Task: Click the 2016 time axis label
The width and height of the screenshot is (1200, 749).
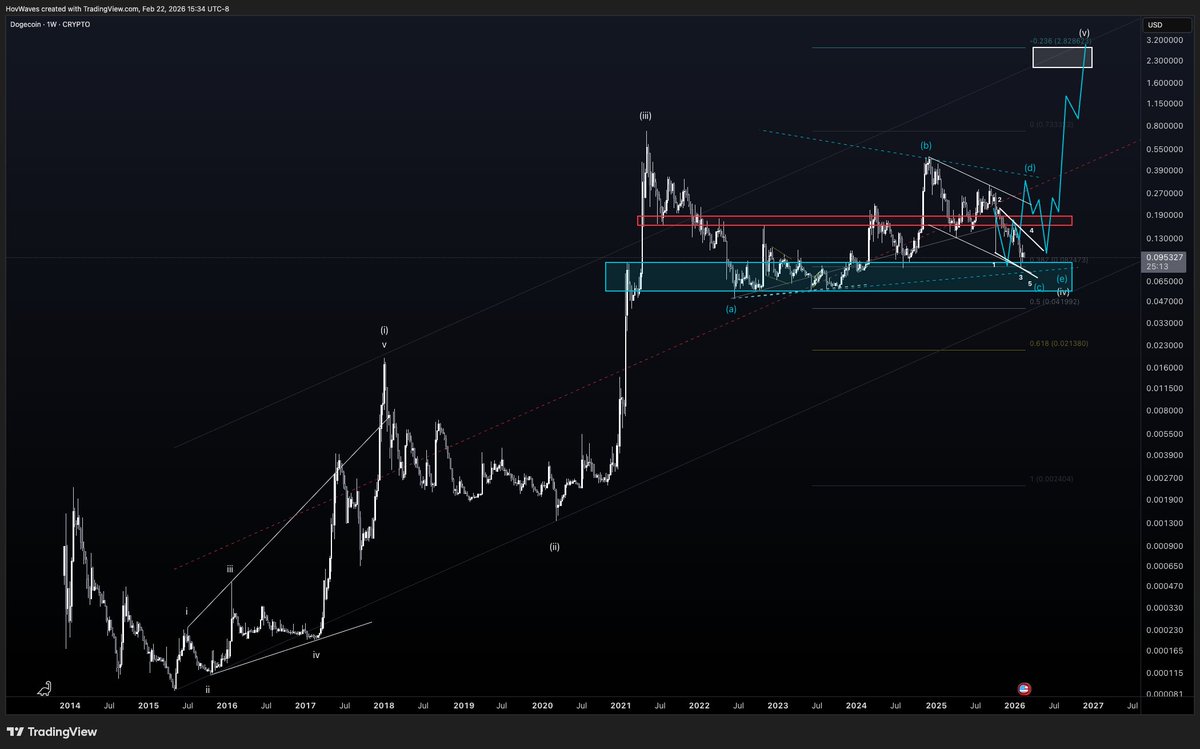Action: (x=227, y=705)
